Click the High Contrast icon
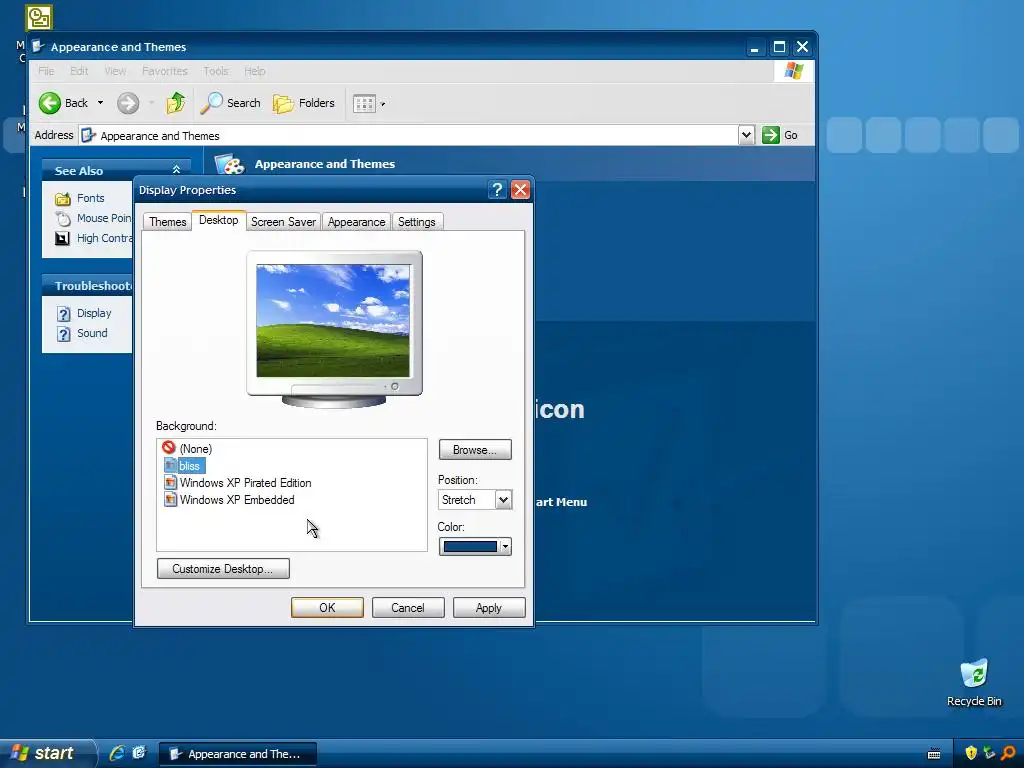 click(x=63, y=238)
